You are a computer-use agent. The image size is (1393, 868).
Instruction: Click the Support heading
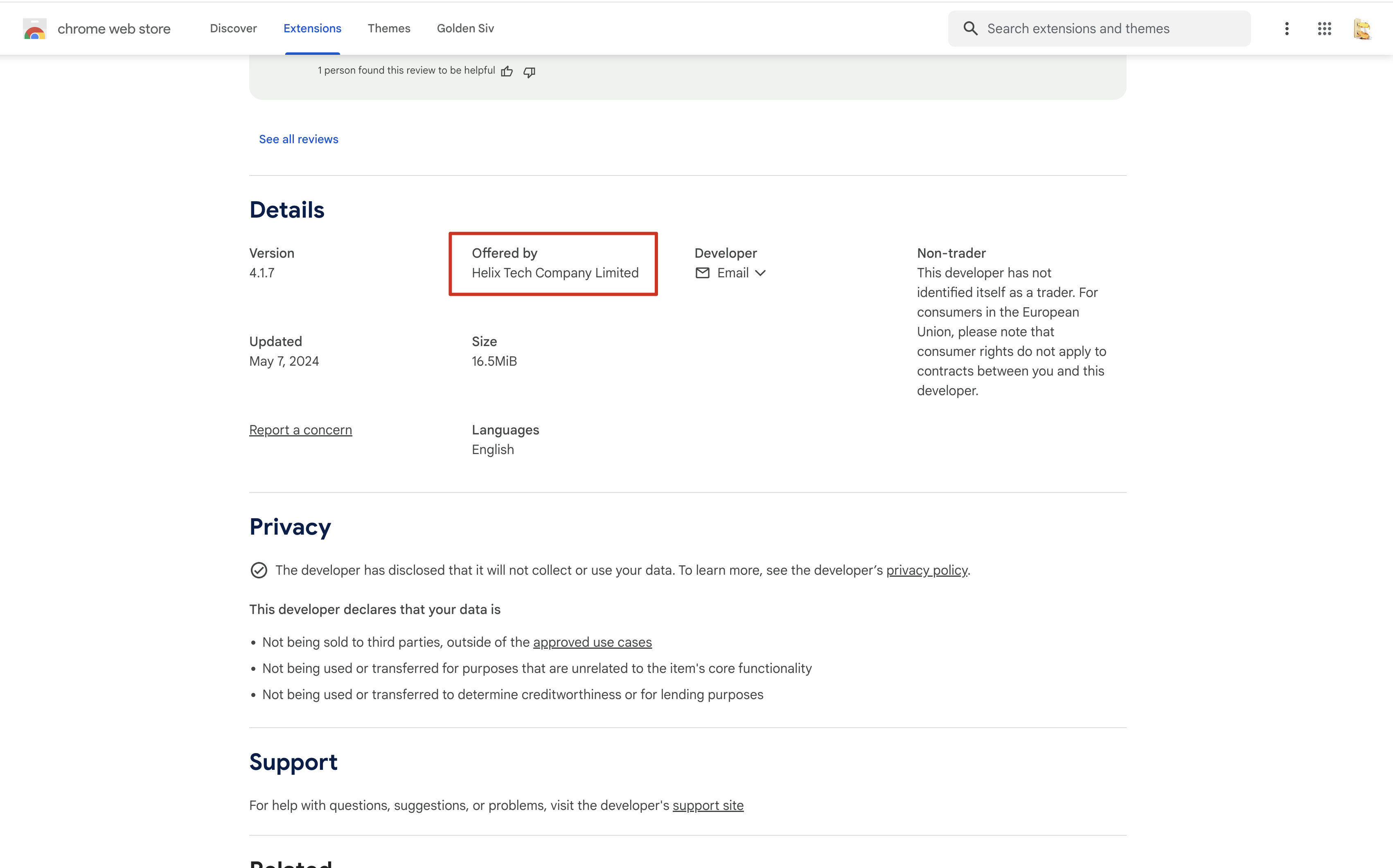pos(293,762)
